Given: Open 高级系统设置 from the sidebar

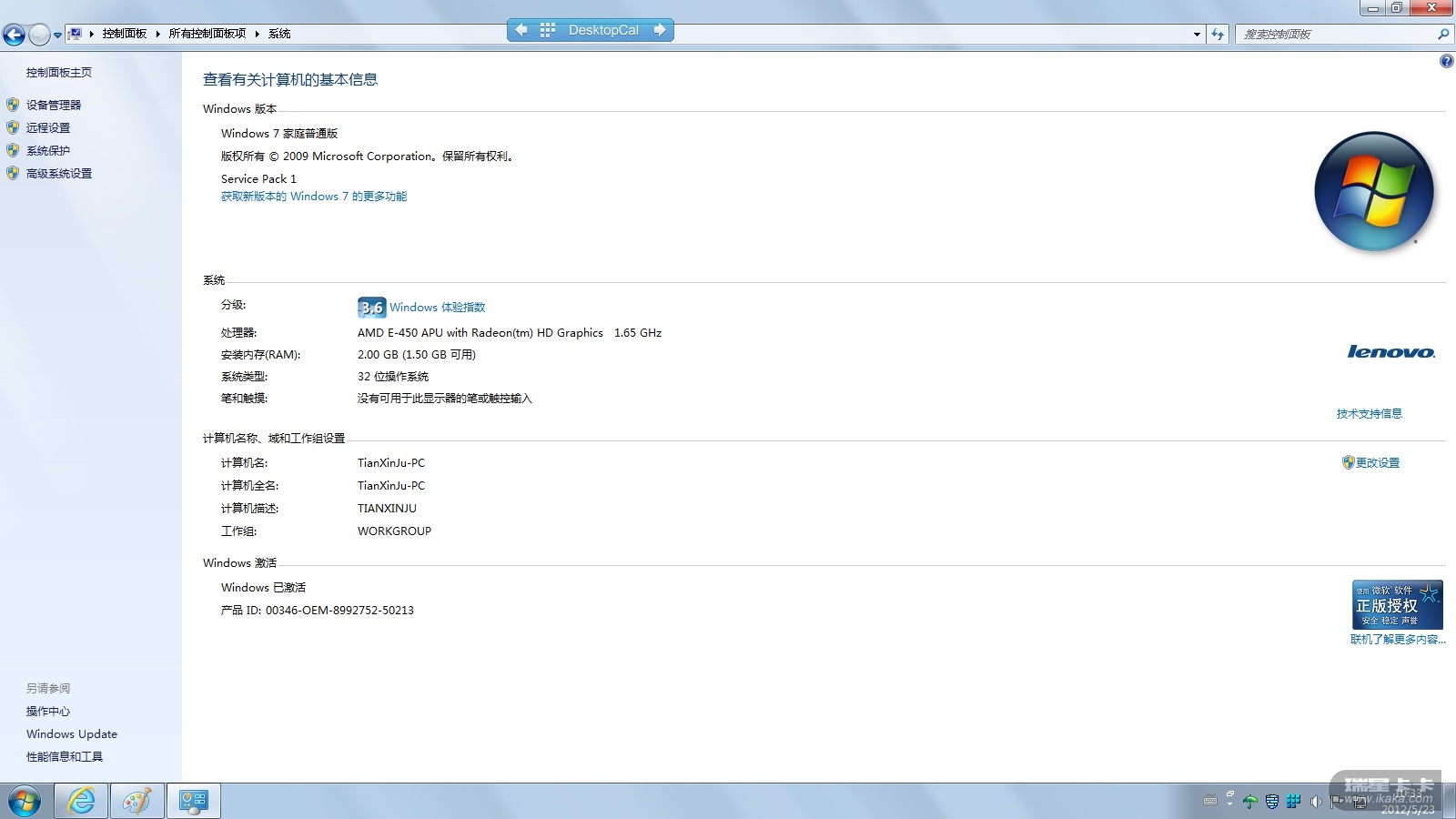Looking at the screenshot, I should coord(59,174).
